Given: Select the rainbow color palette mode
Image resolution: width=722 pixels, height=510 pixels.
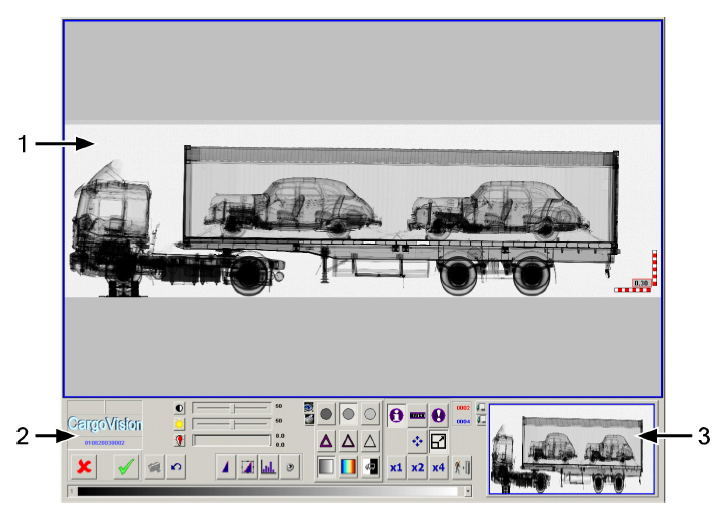Looking at the screenshot, I should [348, 467].
